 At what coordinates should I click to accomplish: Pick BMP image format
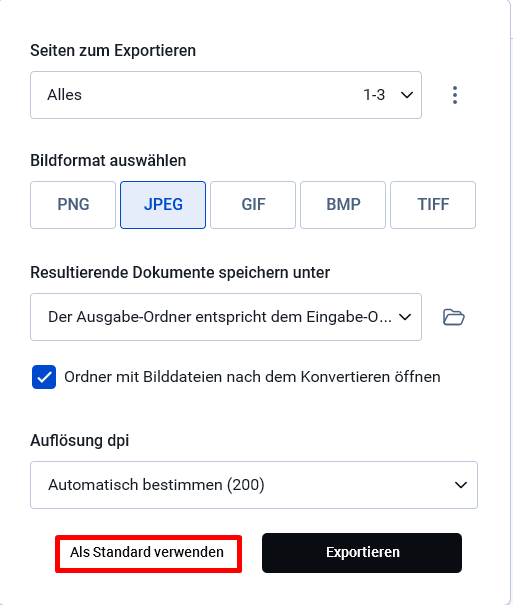point(343,205)
